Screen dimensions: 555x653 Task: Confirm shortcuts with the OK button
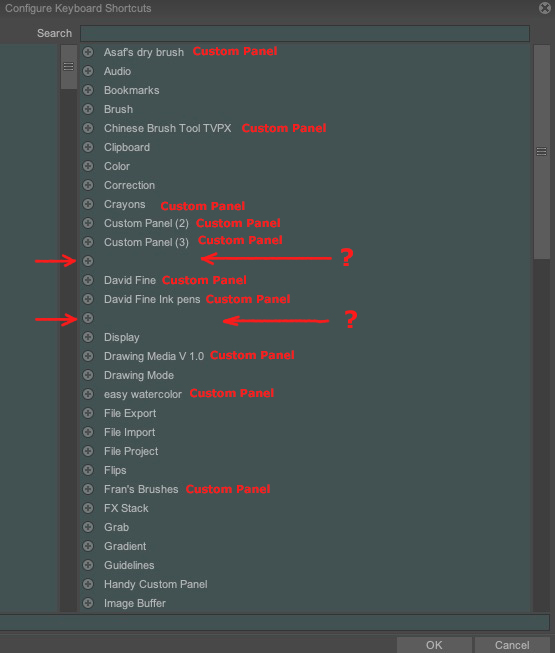coord(434,645)
